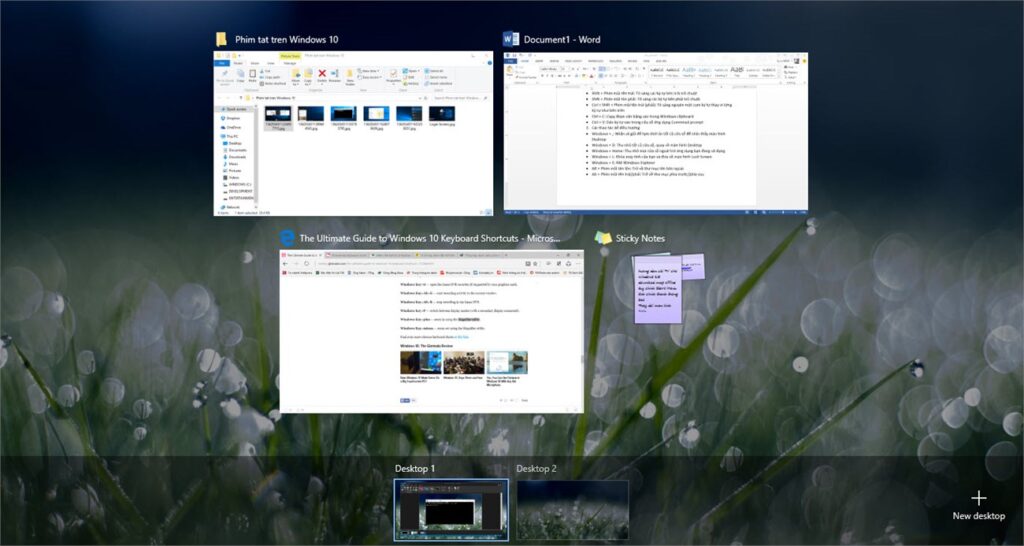Switch to the Desktop 2 virtual desktop thumbnail

point(573,510)
